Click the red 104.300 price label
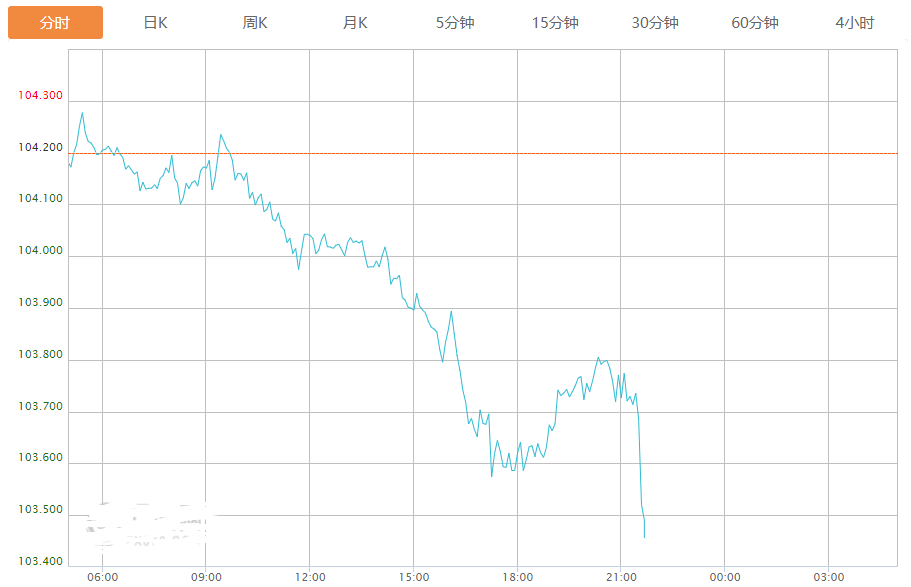 coord(40,96)
